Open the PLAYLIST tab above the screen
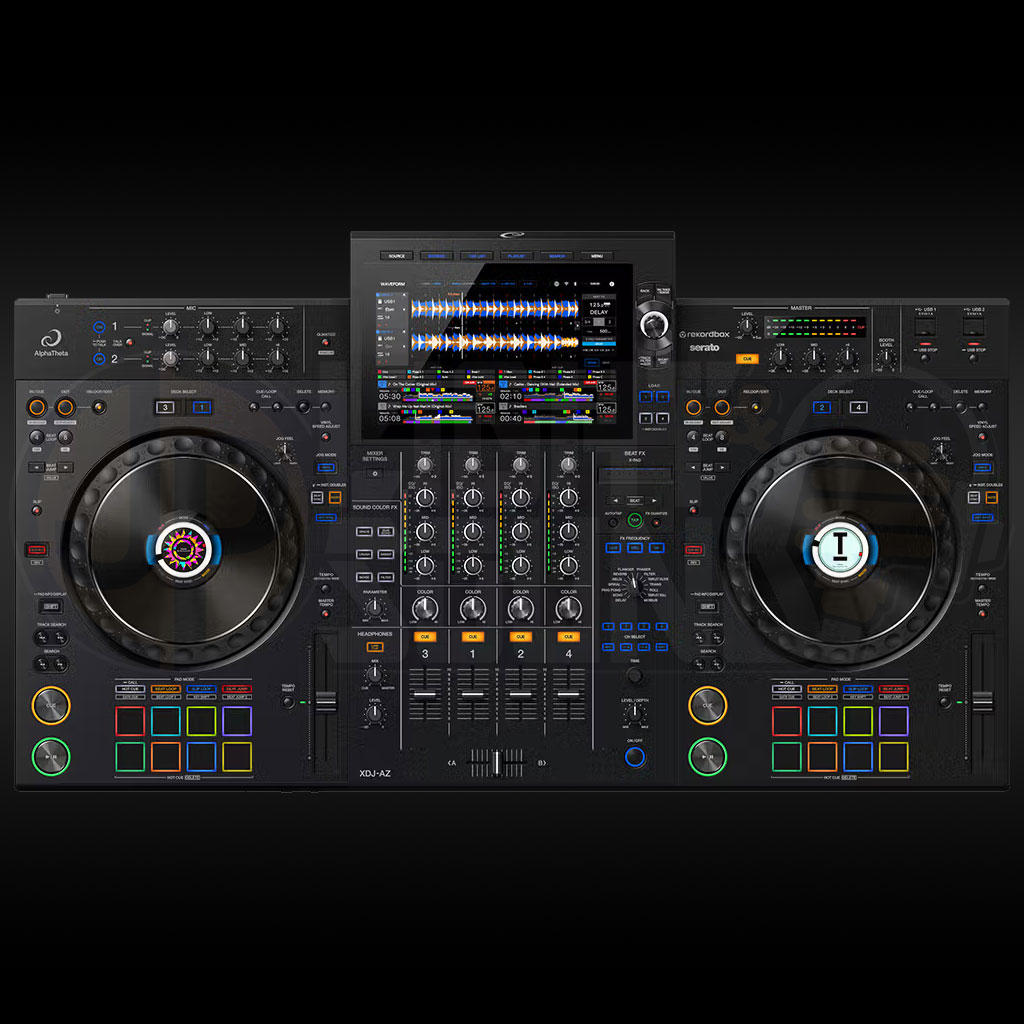Screen dimensions: 1024x1024 pos(517,256)
